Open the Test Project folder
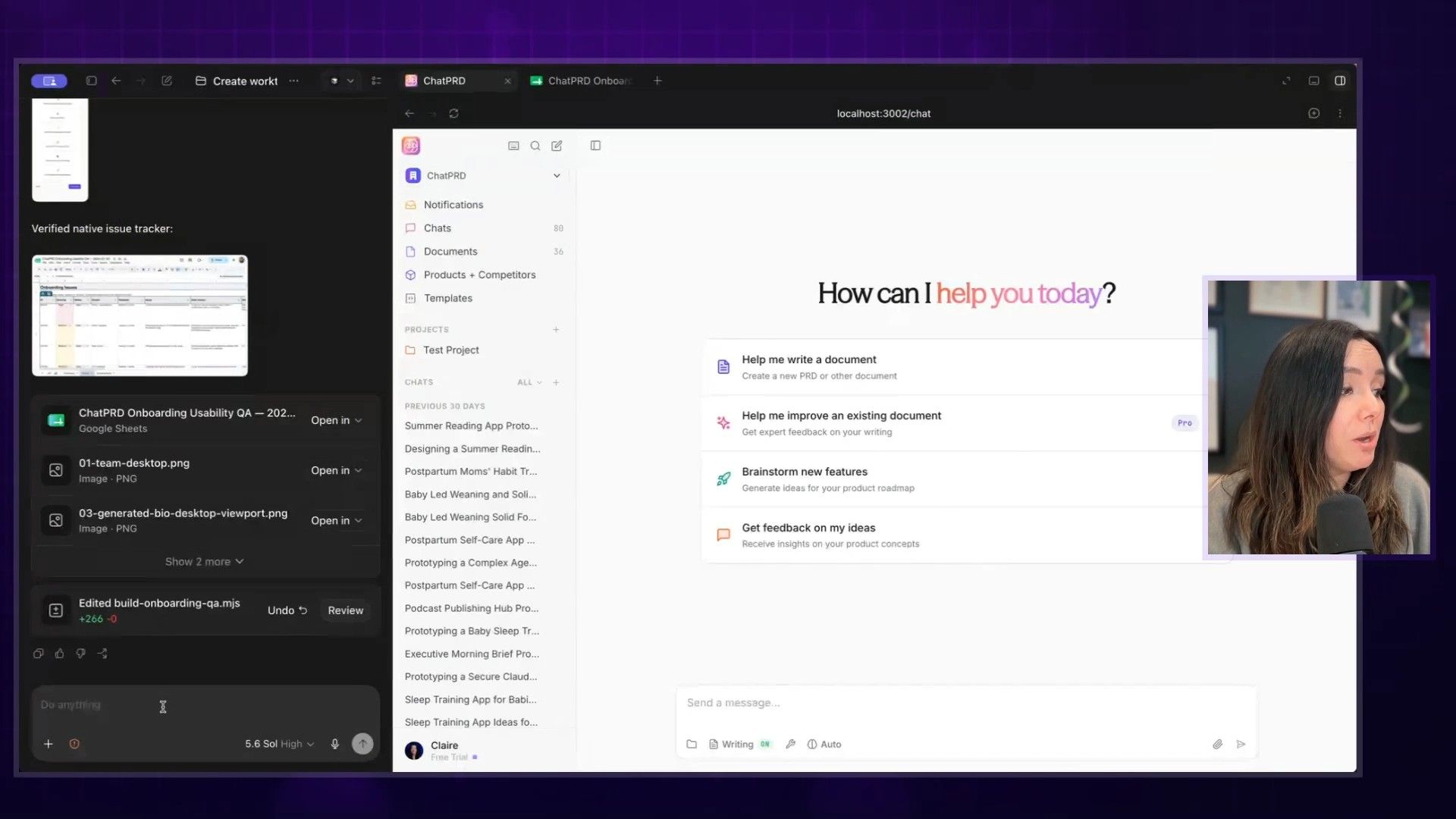The height and width of the screenshot is (819, 1456). click(484, 350)
